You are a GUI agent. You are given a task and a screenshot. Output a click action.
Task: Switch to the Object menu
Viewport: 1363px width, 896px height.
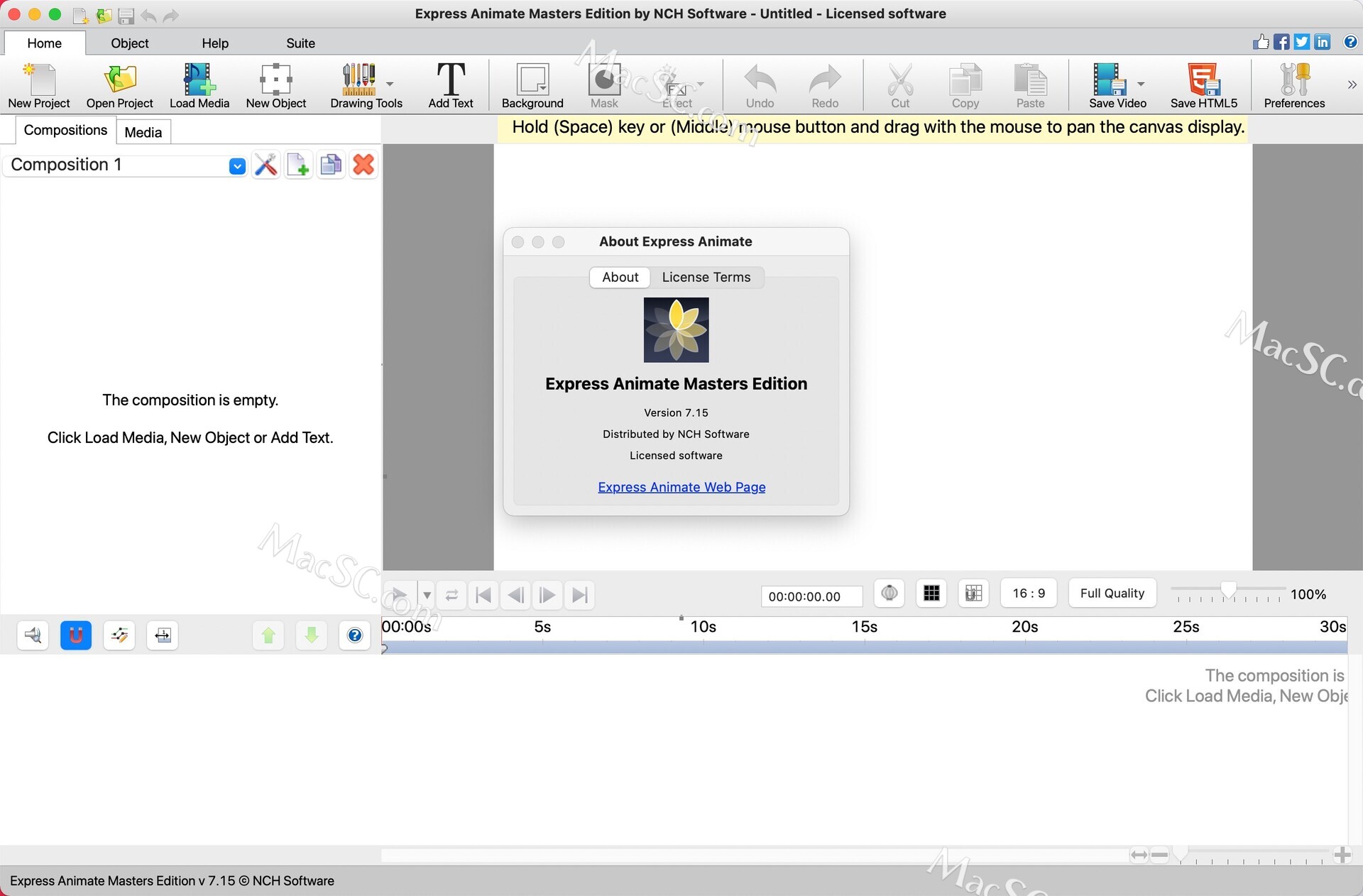(x=129, y=43)
